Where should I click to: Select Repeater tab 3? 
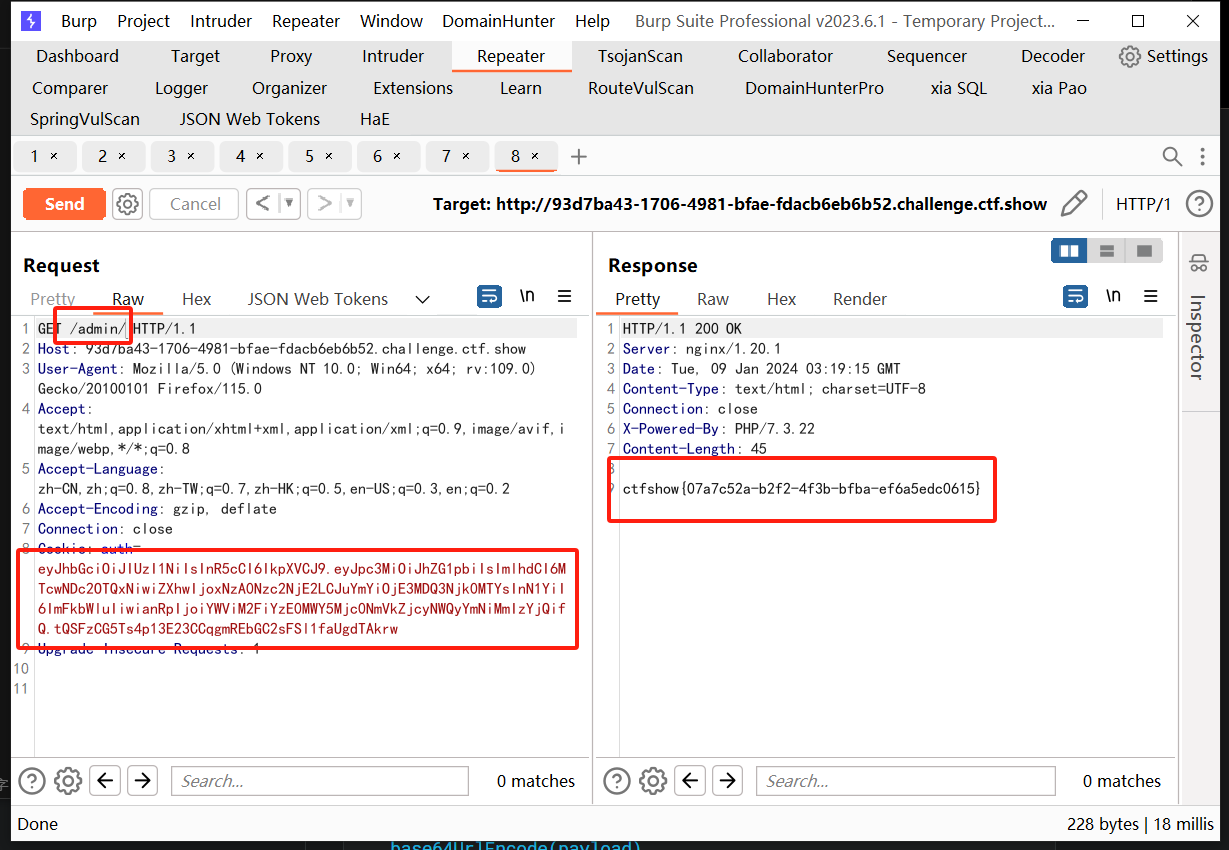pyautogui.click(x=181, y=156)
